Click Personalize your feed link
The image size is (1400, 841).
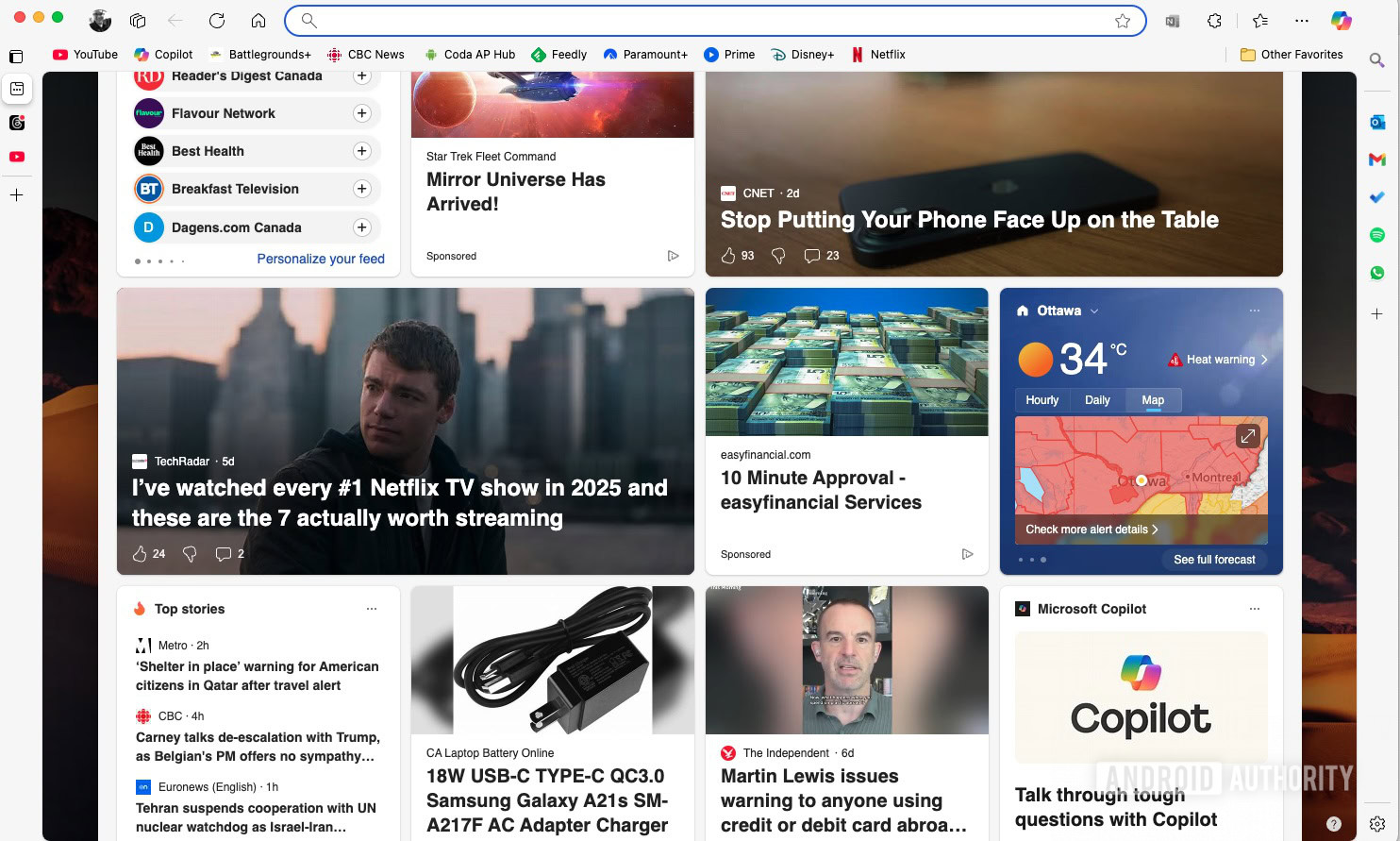(x=321, y=259)
